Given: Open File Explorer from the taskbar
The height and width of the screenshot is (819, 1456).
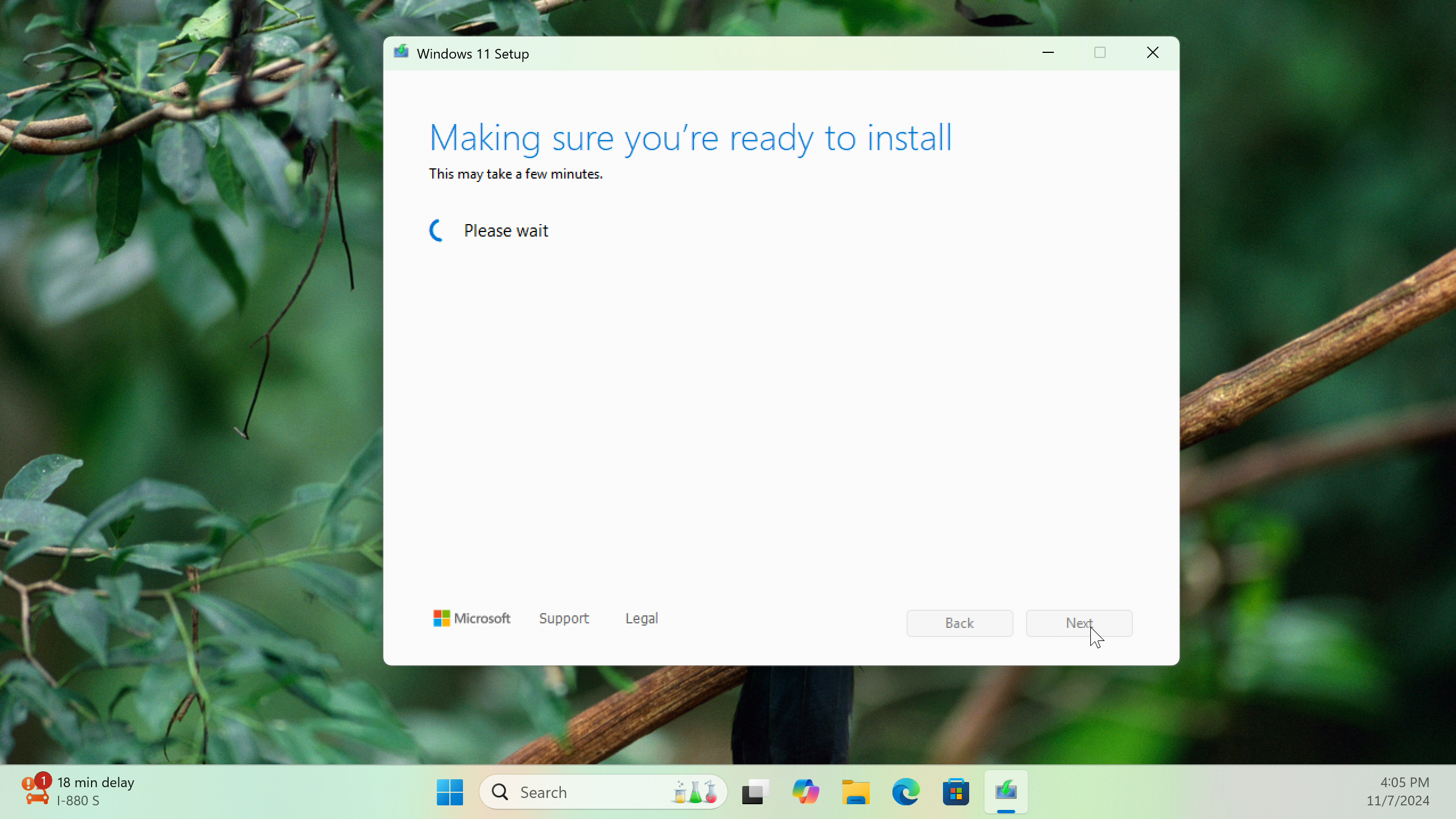Looking at the screenshot, I should click(855, 792).
